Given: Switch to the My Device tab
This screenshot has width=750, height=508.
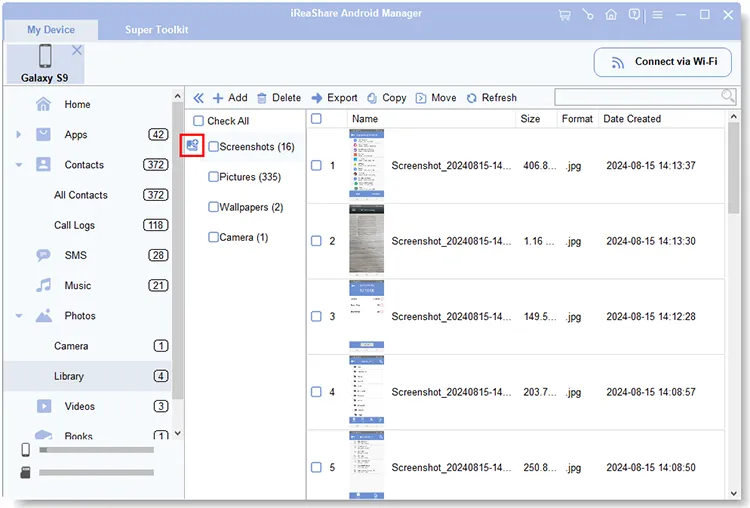Looking at the screenshot, I should [51, 30].
